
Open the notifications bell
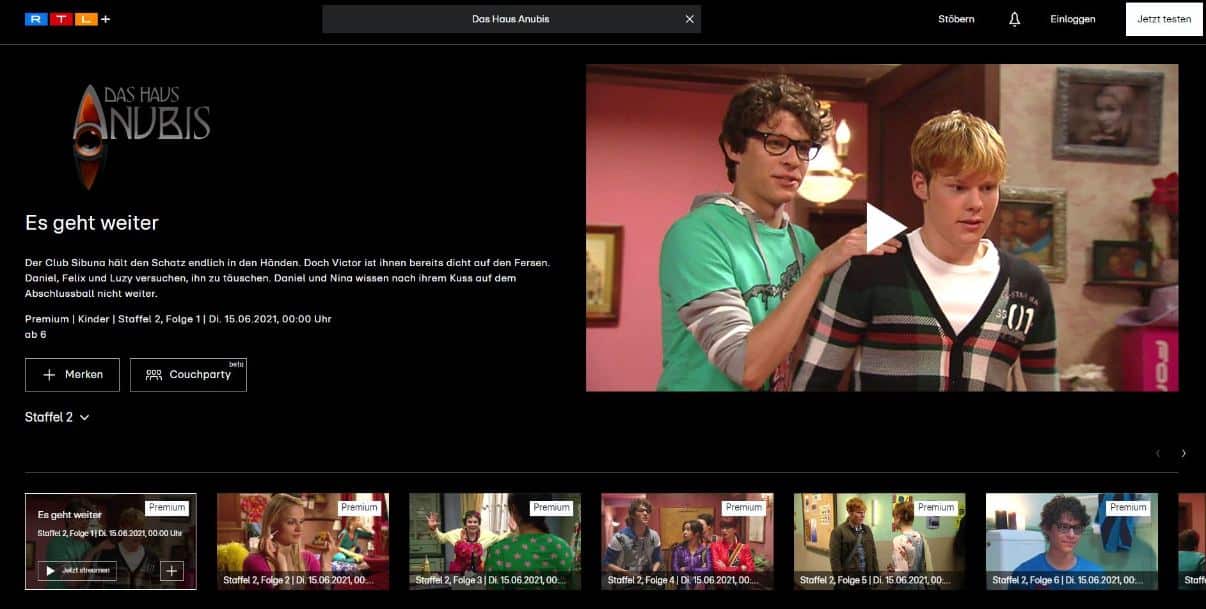(1014, 19)
